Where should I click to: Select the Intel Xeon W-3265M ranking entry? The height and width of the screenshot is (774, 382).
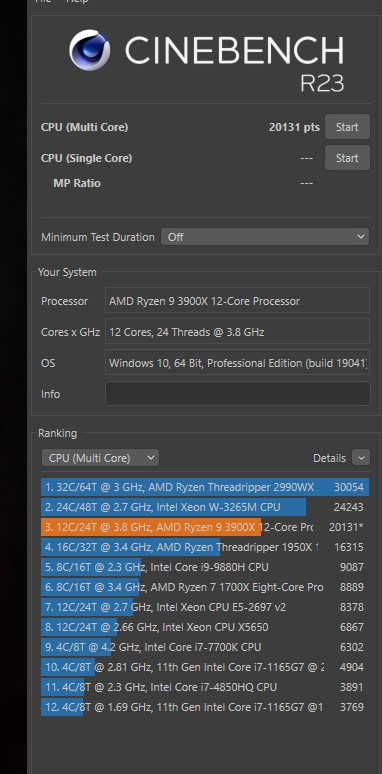tap(205, 507)
